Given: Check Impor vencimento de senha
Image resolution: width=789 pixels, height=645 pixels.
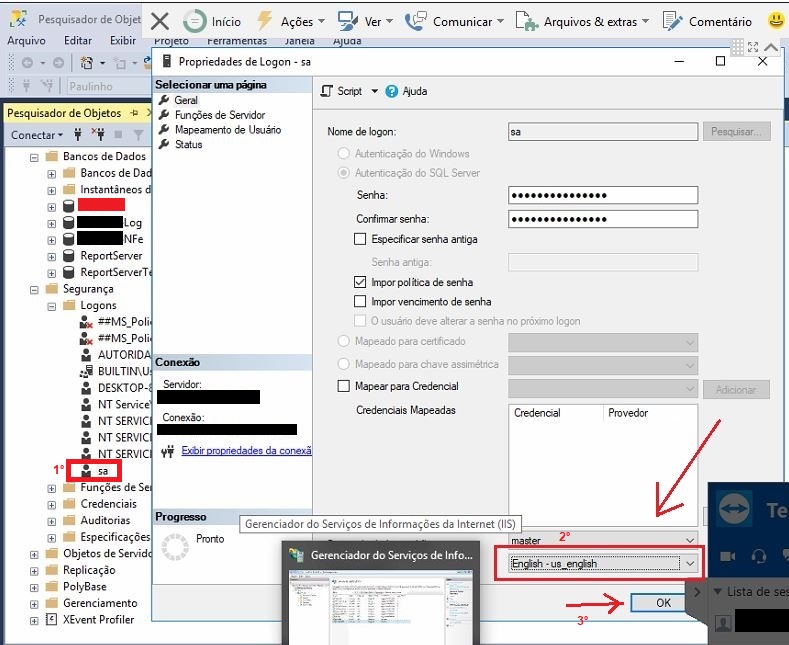Looking at the screenshot, I should [x=360, y=301].
